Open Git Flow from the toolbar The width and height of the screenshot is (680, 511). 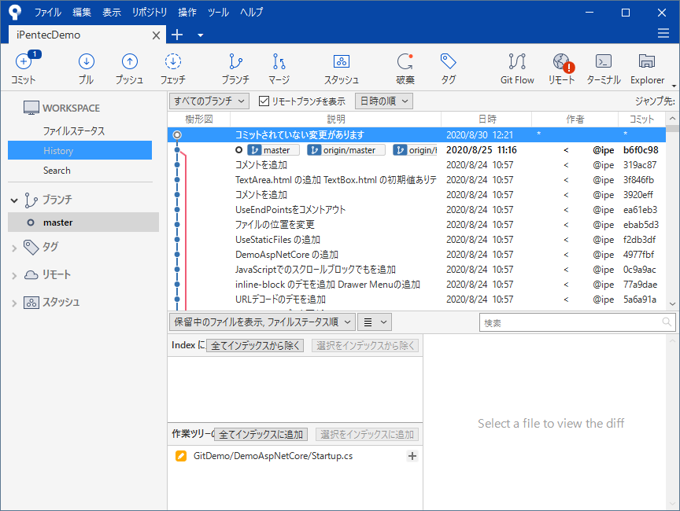517,68
